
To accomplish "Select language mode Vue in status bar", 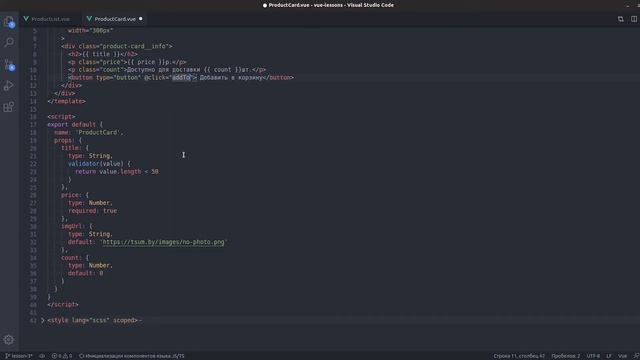I will (622, 356).
